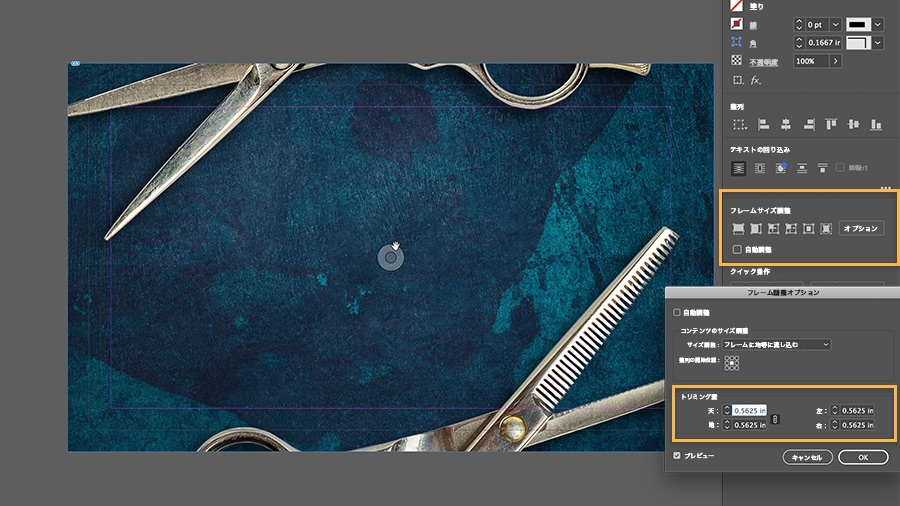Image resolution: width=900 pixels, height=506 pixels.
Task: Click the 地 bottom crop stepper
Action: click(727, 425)
